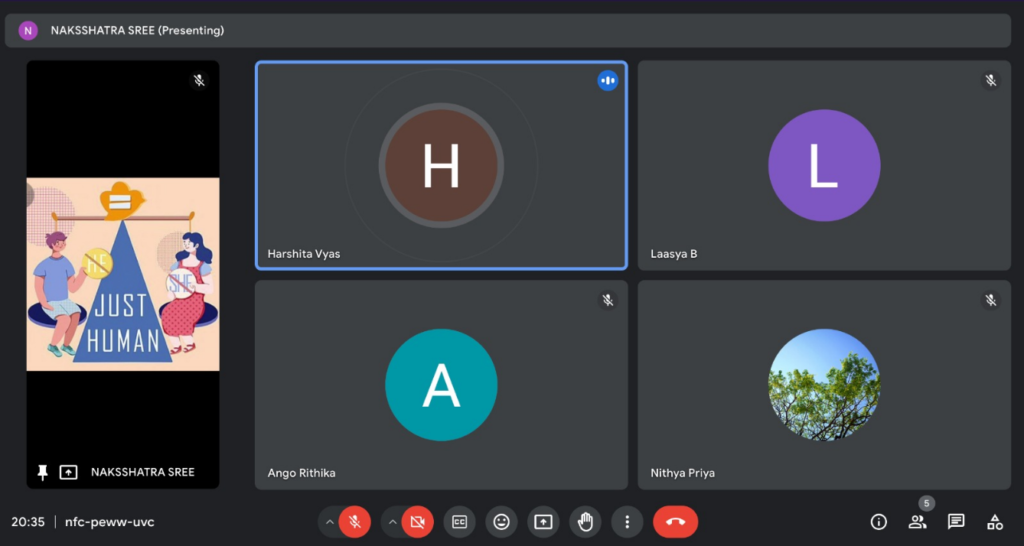Open the emoji reactions picker
Screen dimensions: 1024x546
tap(501, 521)
